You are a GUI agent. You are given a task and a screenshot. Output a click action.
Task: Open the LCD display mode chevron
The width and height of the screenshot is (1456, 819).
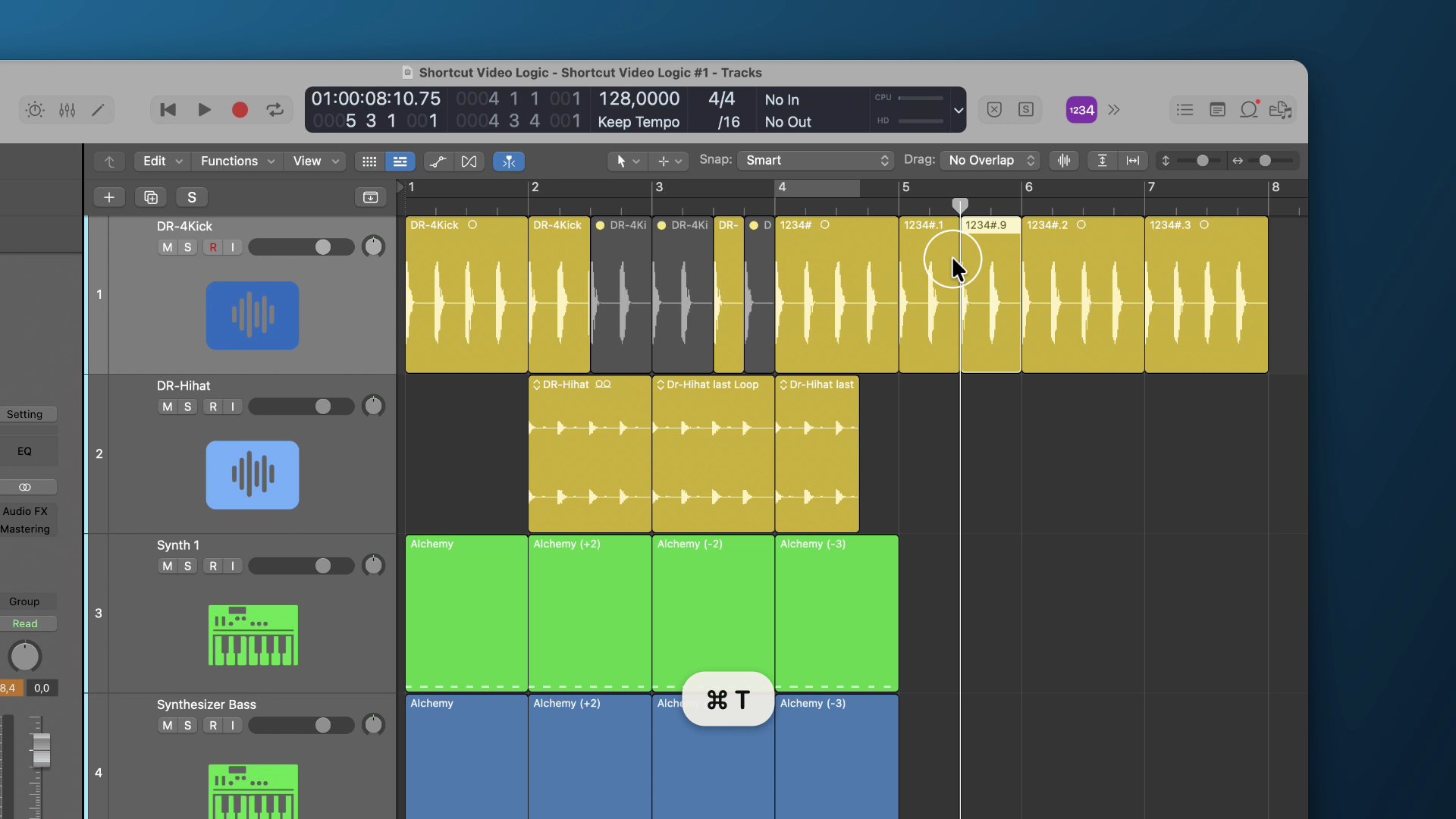[959, 110]
